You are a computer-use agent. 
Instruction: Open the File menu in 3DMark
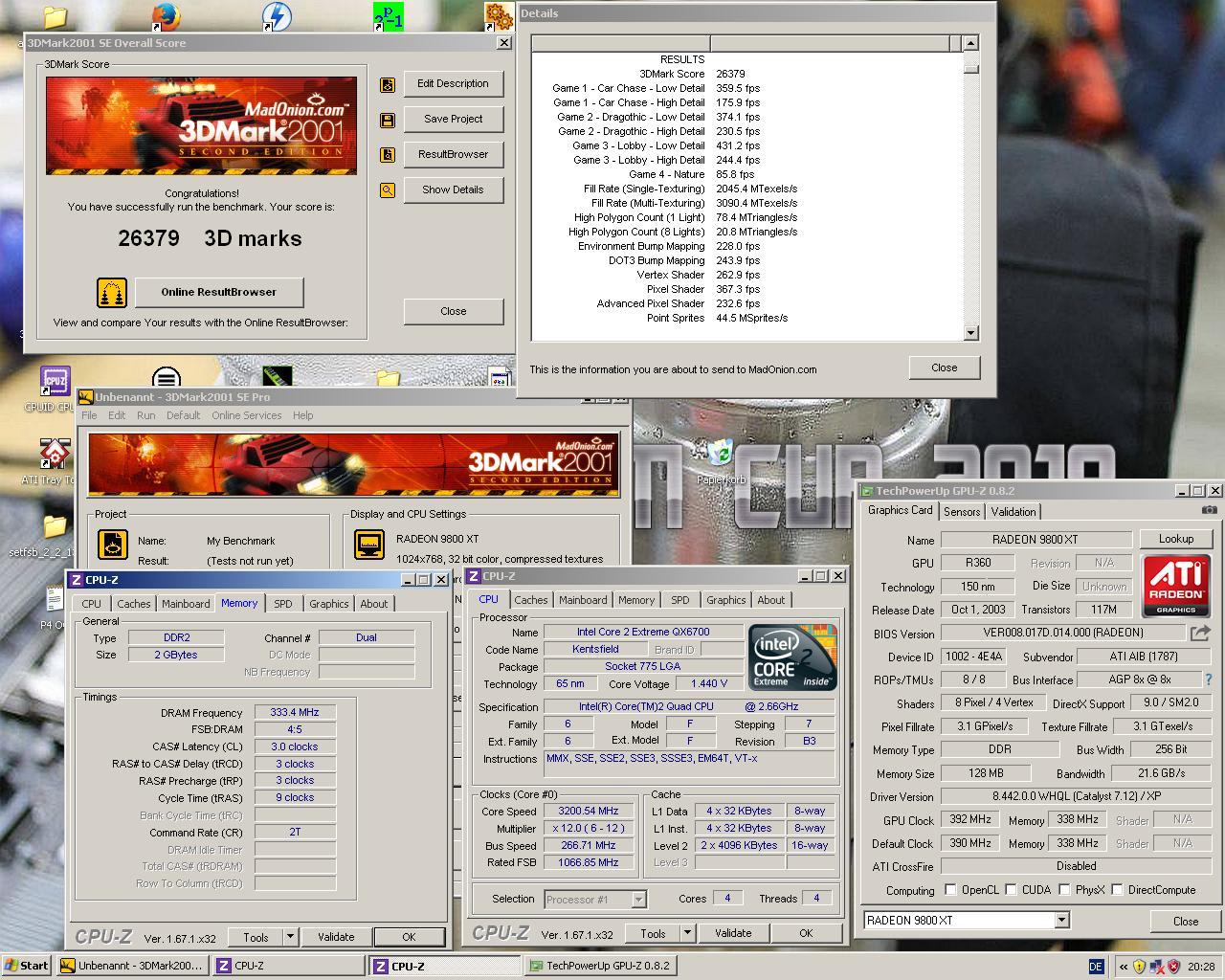(x=89, y=415)
